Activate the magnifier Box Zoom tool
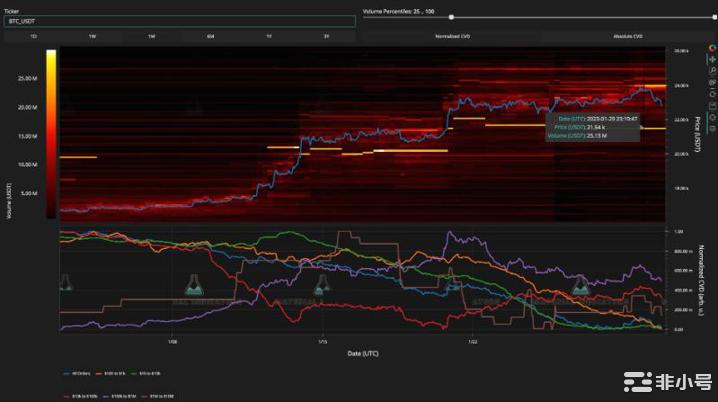Image resolution: width=718 pixels, height=402 pixels. click(711, 70)
